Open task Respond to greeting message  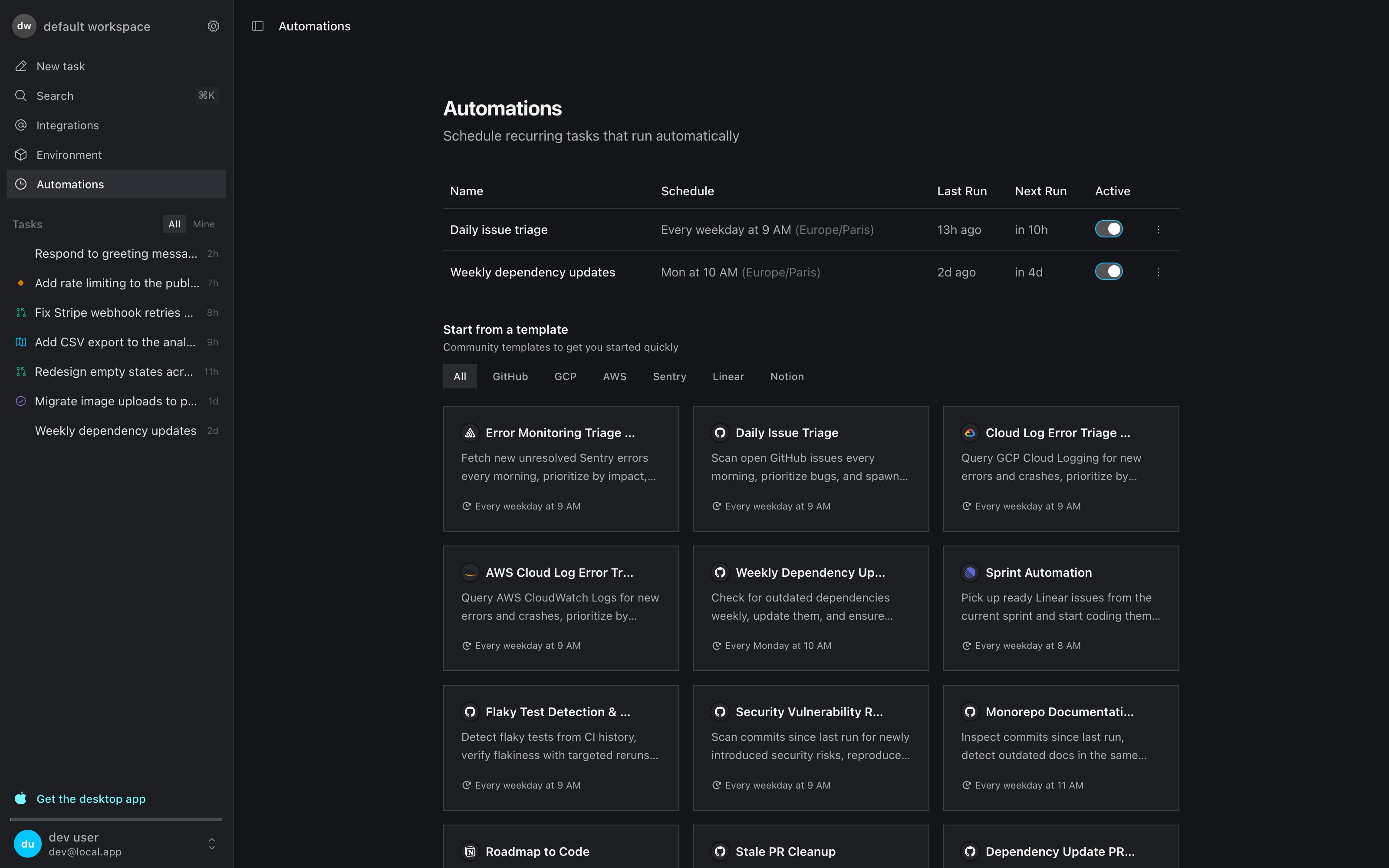[x=116, y=254]
